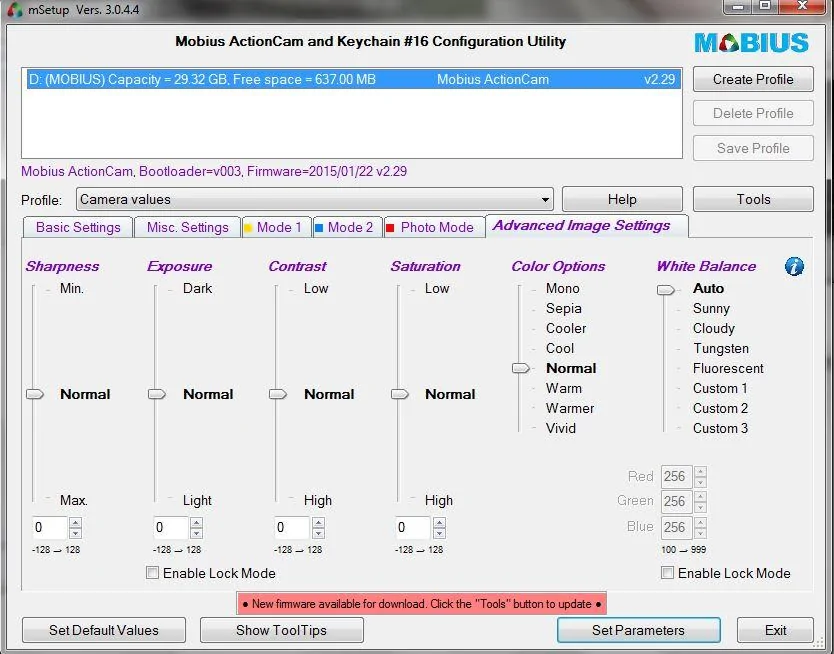This screenshot has width=834, height=654.
Task: Decrease Saturation value with its down arrow
Action: pos(439,533)
